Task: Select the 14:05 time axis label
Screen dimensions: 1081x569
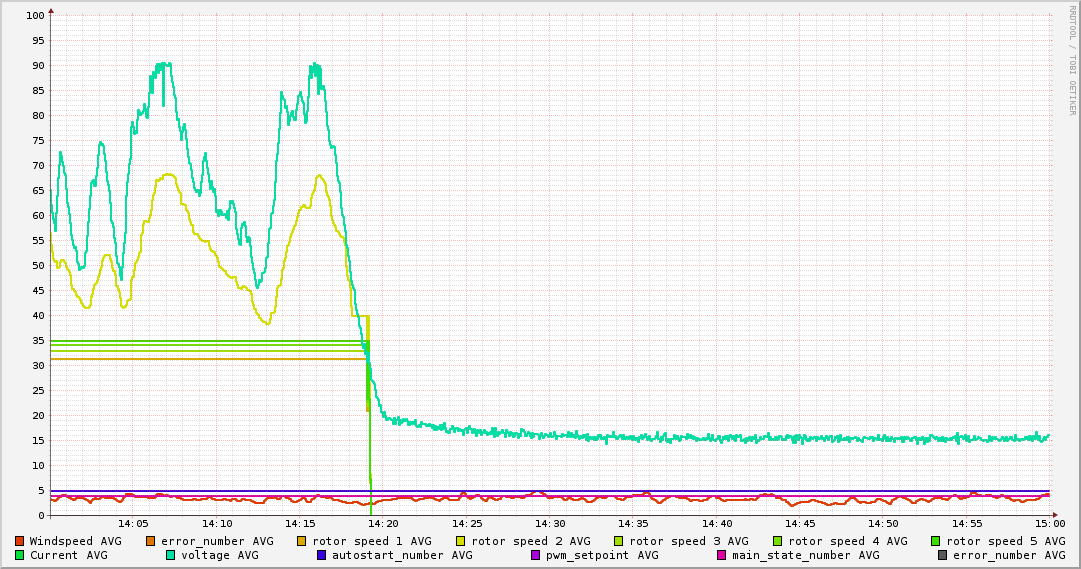Action: coord(133,524)
